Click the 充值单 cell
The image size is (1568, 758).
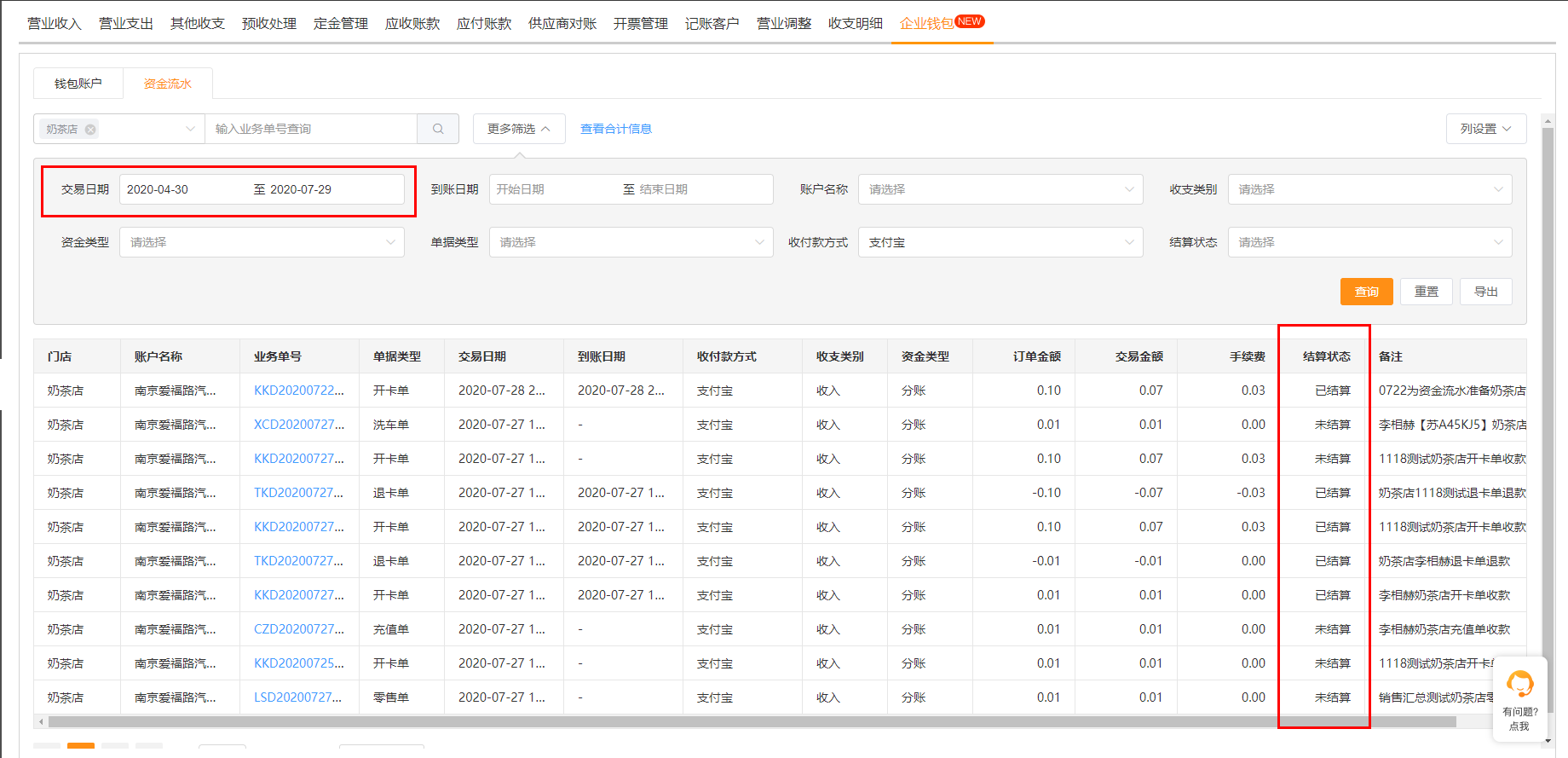click(x=391, y=629)
